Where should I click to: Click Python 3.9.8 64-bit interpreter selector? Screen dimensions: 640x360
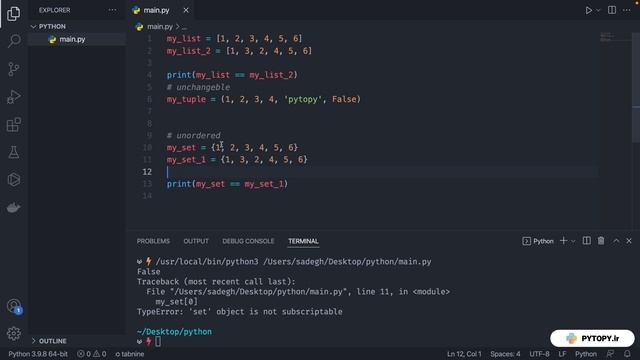38,354
